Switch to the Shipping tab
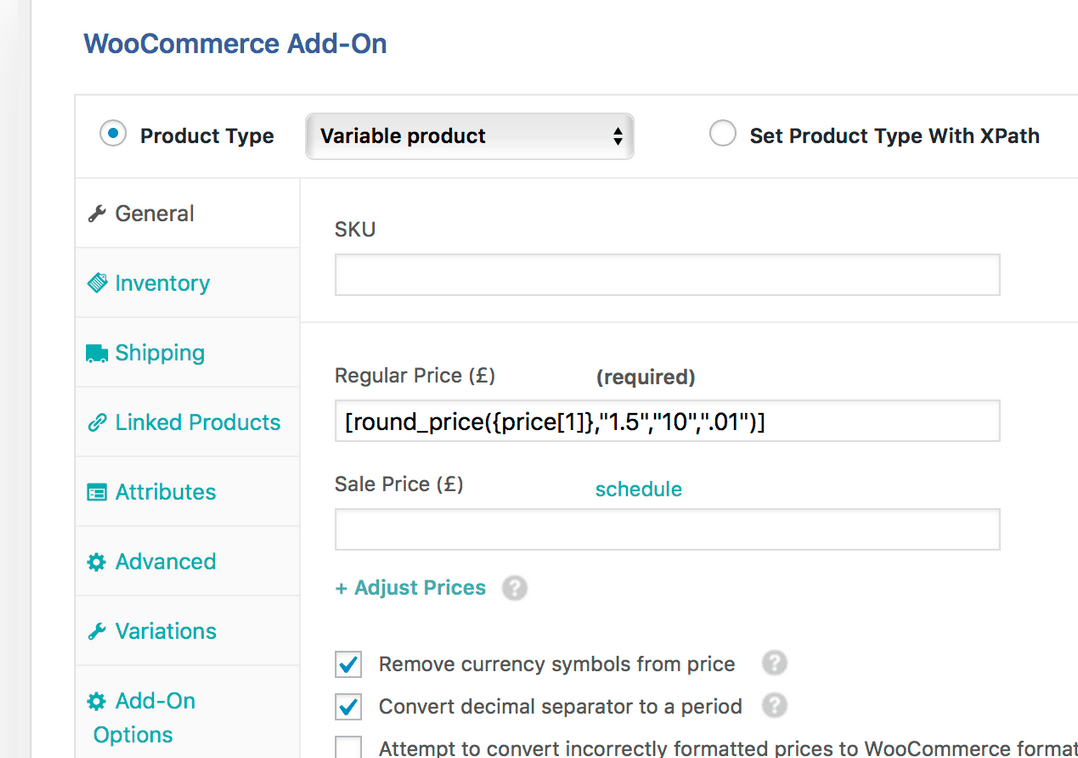Image resolution: width=1078 pixels, height=758 pixels. (x=188, y=353)
